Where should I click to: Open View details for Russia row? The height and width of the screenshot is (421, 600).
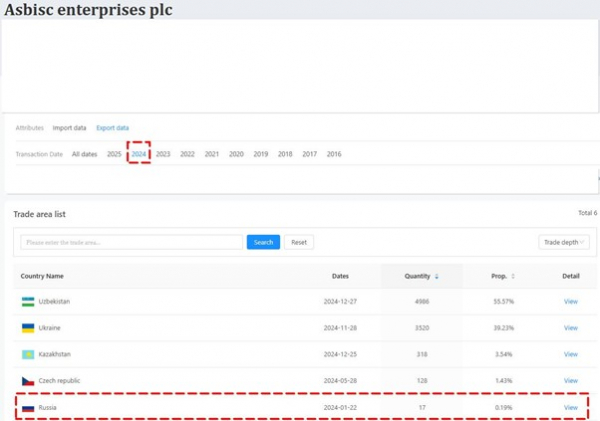(x=570, y=407)
